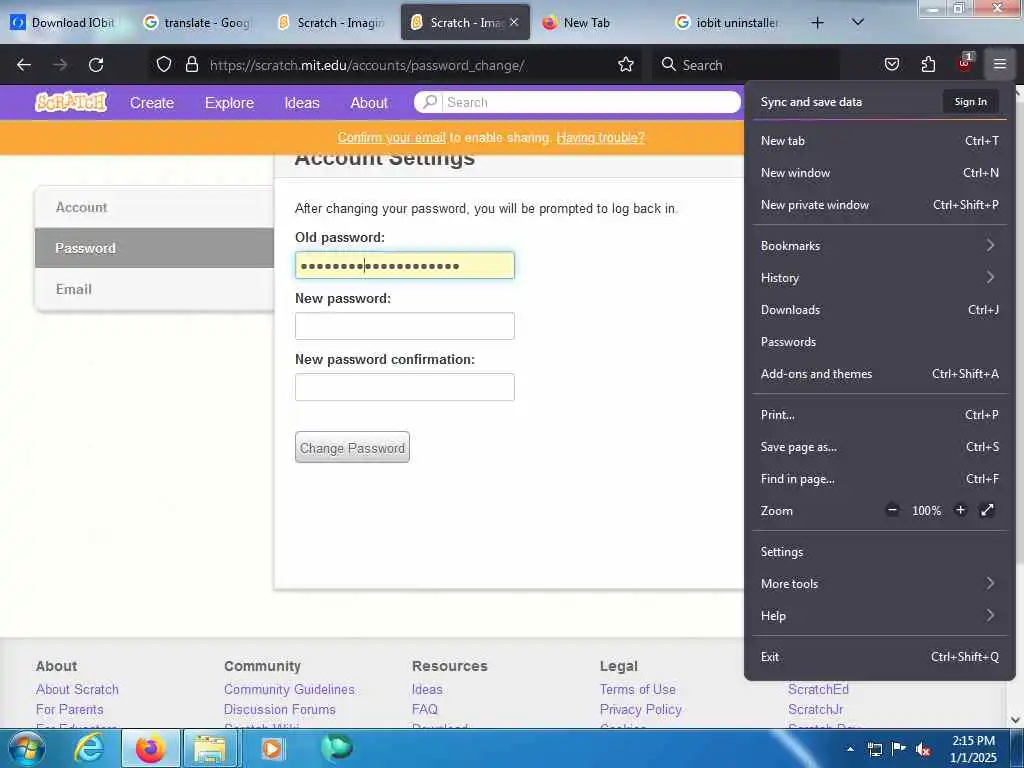Open Create in Scratch navbar
The width and height of the screenshot is (1024, 768).
152,103
